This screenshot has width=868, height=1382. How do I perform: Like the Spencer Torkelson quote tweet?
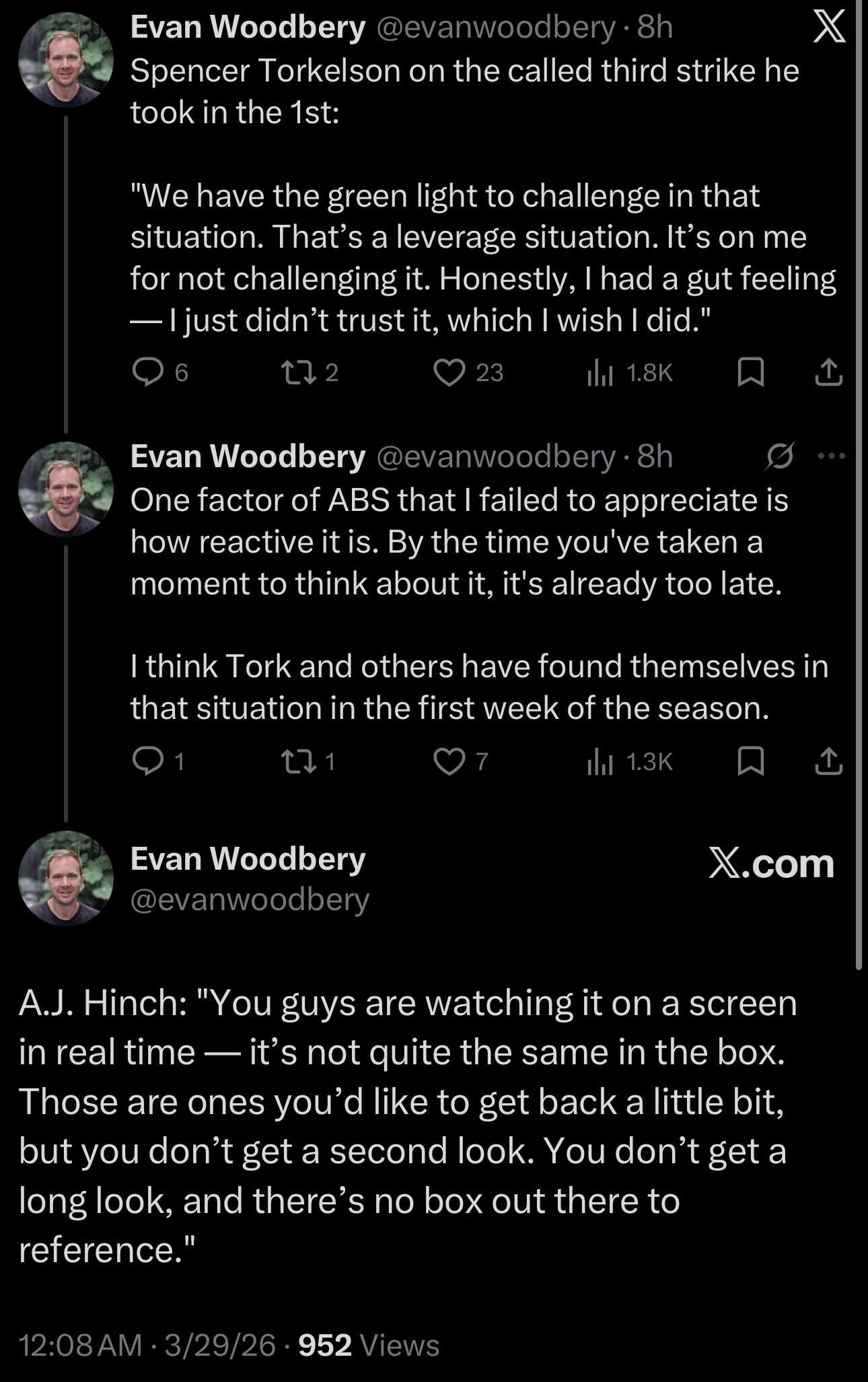pyautogui.click(x=449, y=372)
